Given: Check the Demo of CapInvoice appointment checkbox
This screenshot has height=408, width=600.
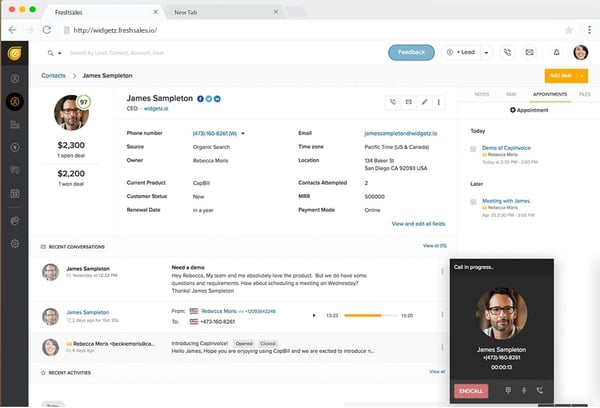Looking at the screenshot, I should point(473,149).
